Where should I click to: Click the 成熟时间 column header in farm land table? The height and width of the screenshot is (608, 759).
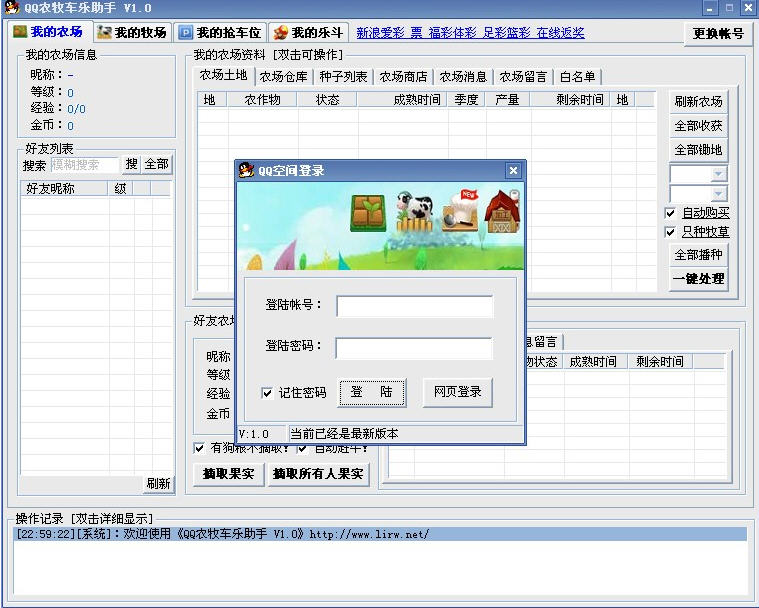(x=402, y=100)
